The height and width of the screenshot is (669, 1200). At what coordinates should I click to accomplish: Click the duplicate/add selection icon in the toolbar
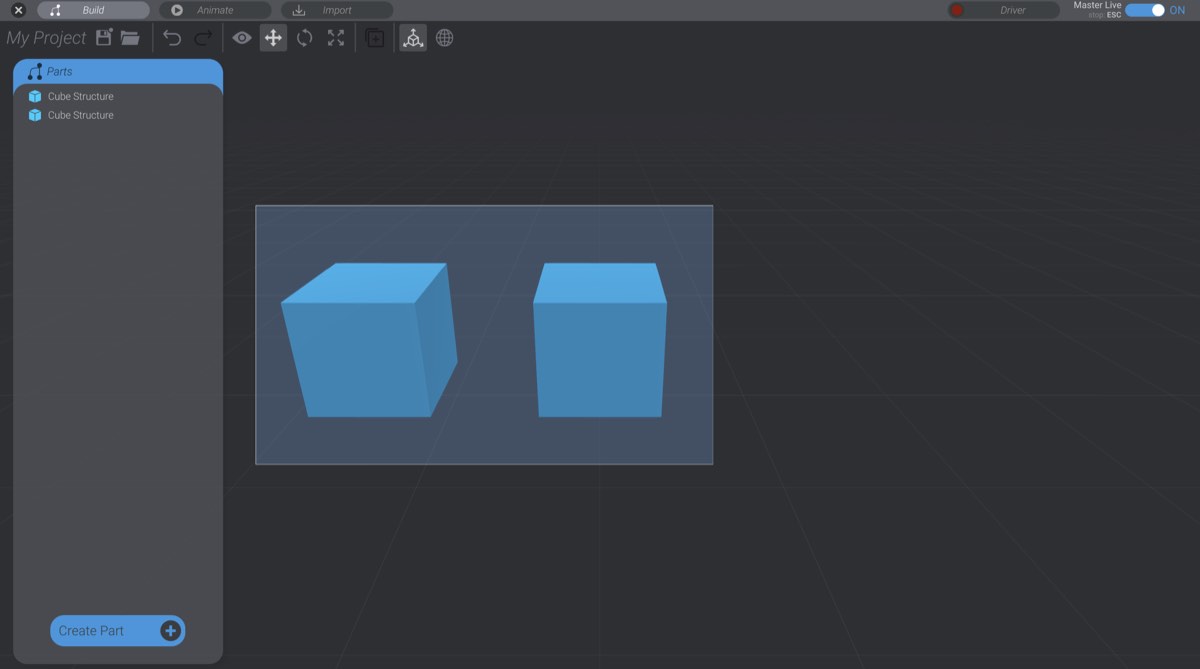(375, 37)
